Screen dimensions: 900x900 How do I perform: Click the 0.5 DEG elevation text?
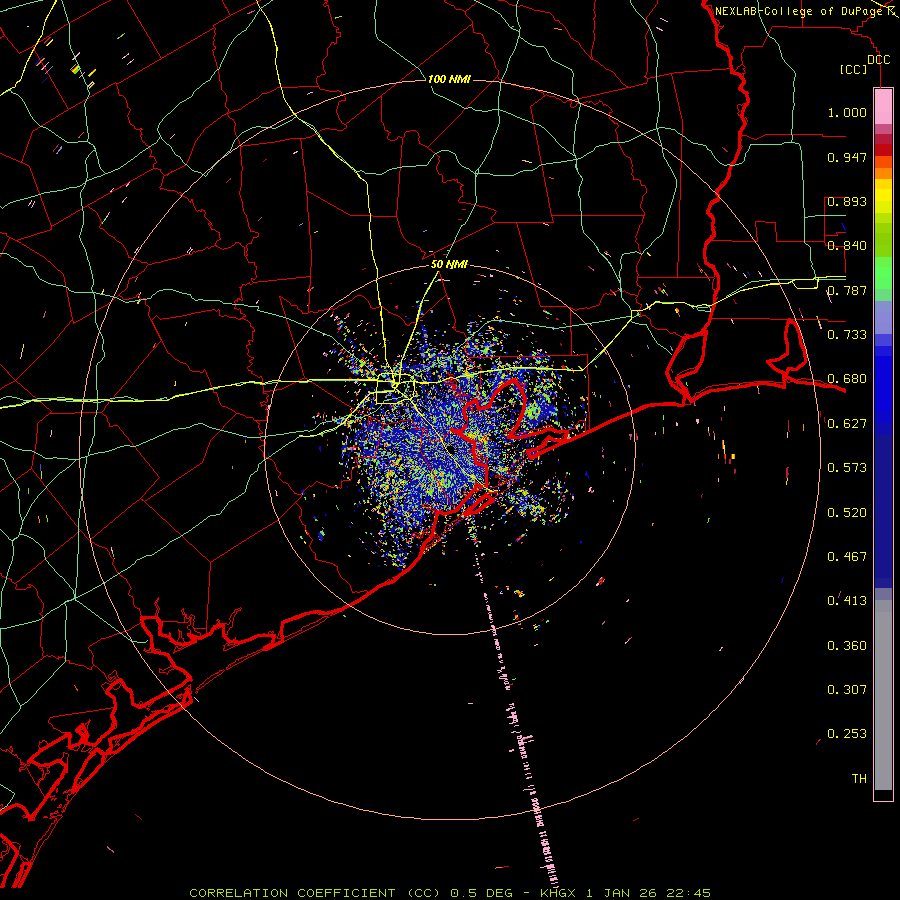tap(482, 893)
